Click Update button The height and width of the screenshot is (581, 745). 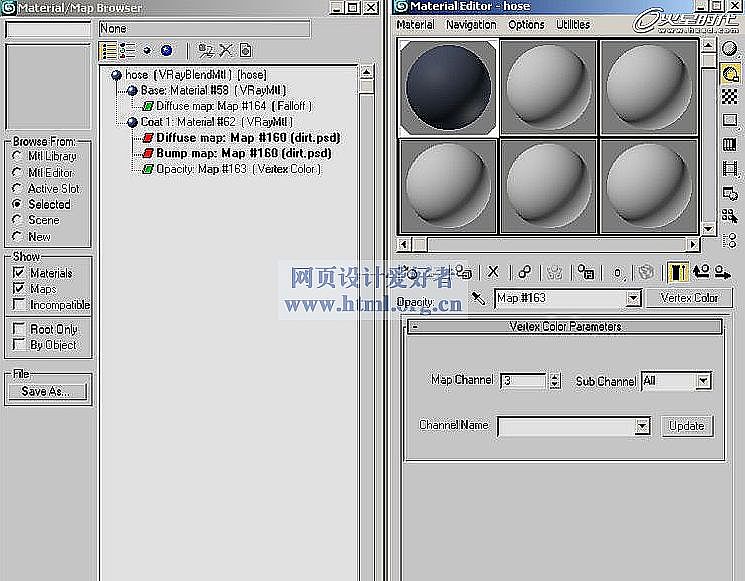click(687, 426)
